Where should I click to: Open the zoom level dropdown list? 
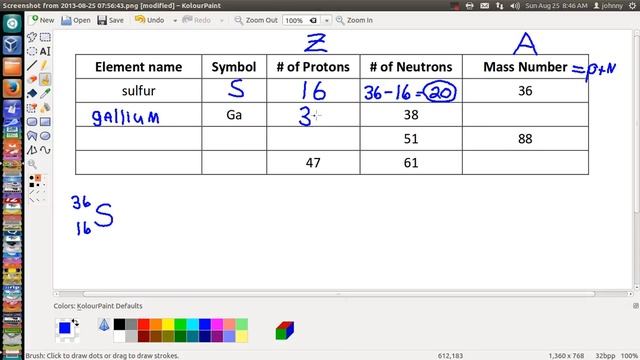(327, 20)
